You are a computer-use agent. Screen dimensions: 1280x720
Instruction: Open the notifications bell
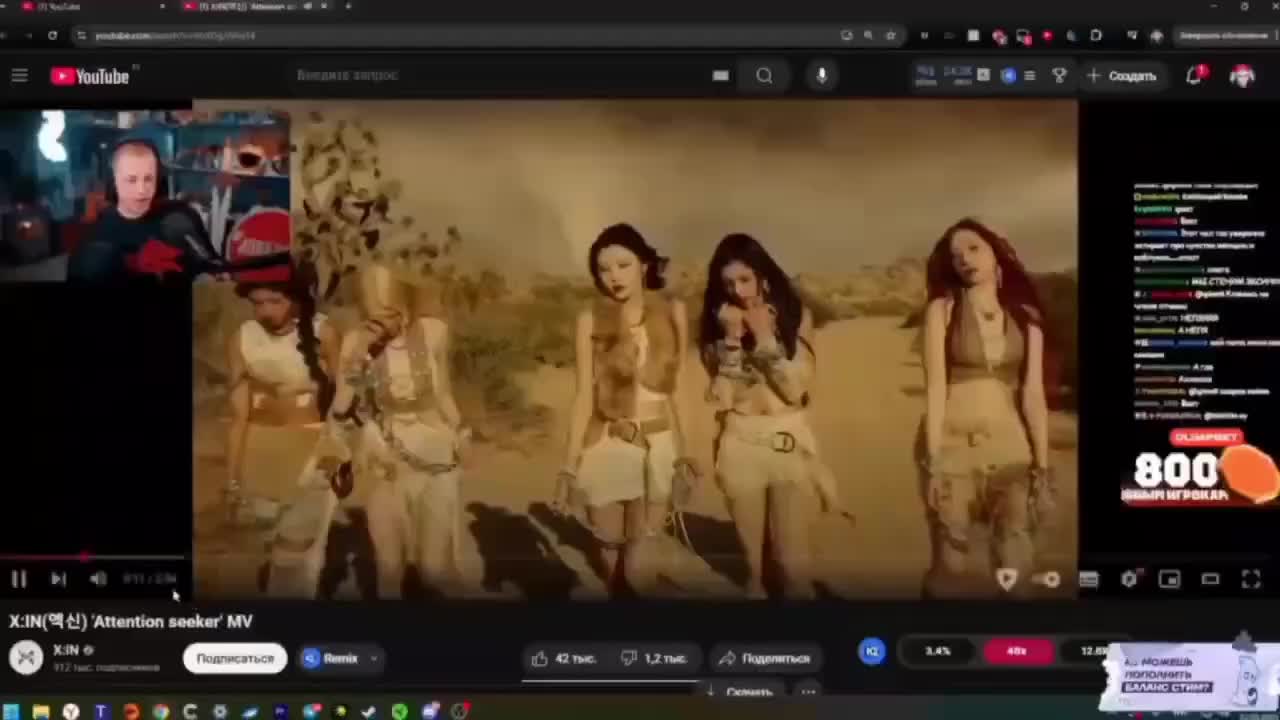click(1194, 76)
